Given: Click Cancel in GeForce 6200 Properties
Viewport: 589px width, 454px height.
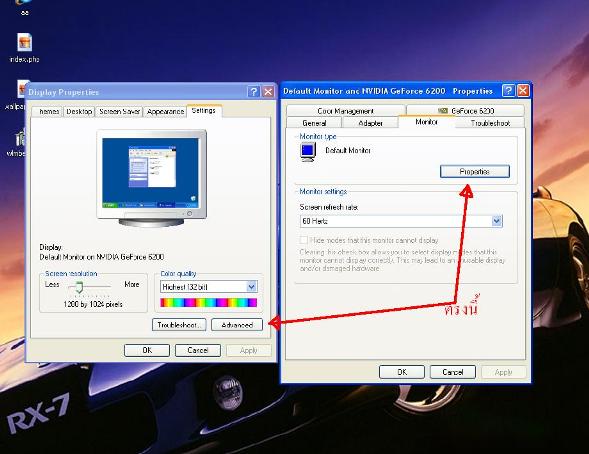Looking at the screenshot, I should pyautogui.click(x=453, y=372).
